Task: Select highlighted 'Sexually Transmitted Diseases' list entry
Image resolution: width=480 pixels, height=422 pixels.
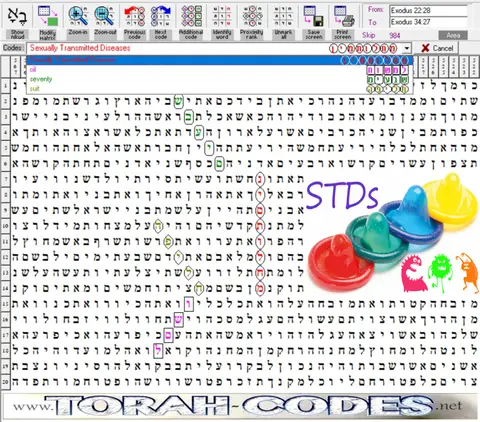Action: pos(220,60)
